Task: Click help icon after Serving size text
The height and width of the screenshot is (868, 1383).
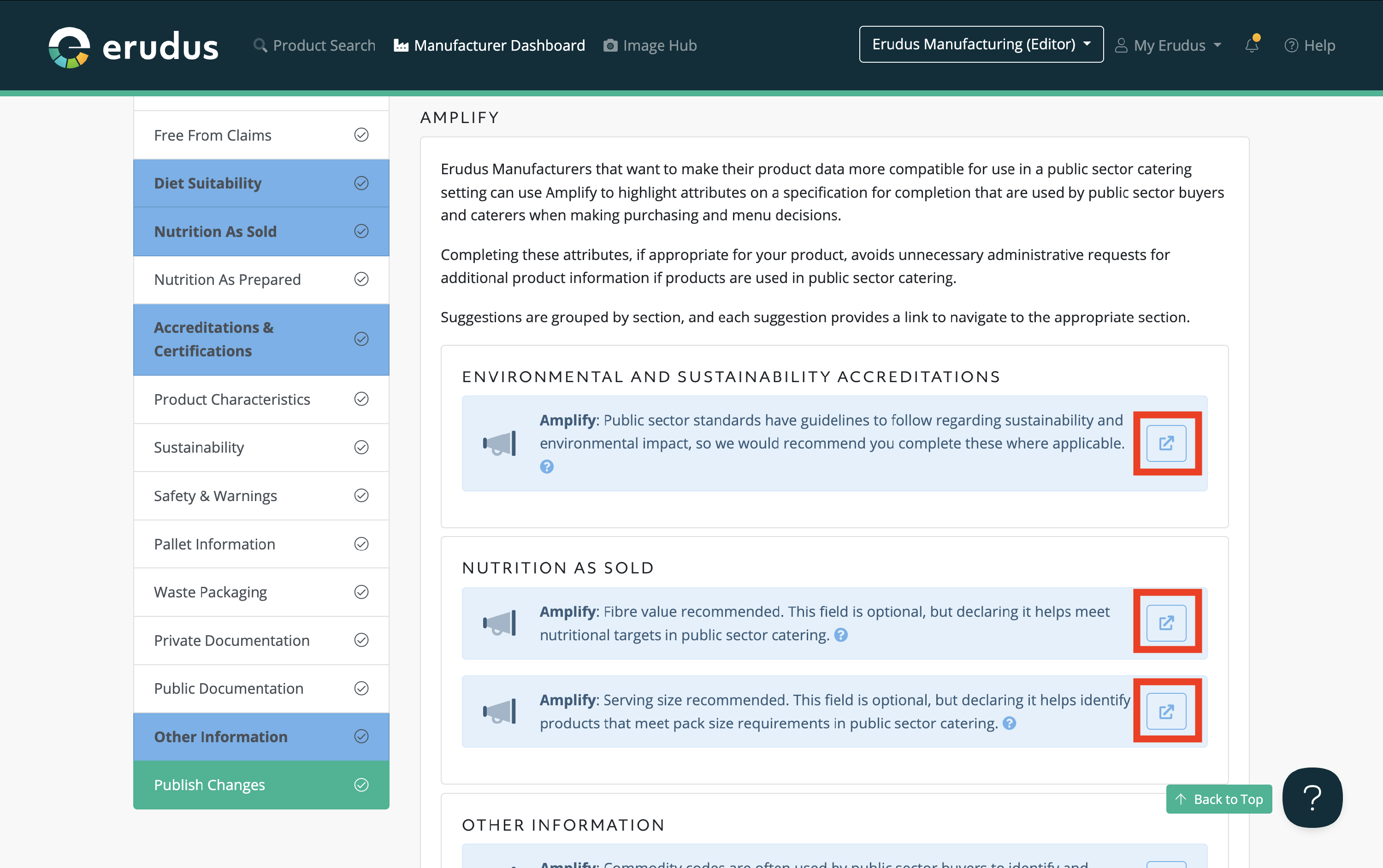Action: click(x=1009, y=723)
